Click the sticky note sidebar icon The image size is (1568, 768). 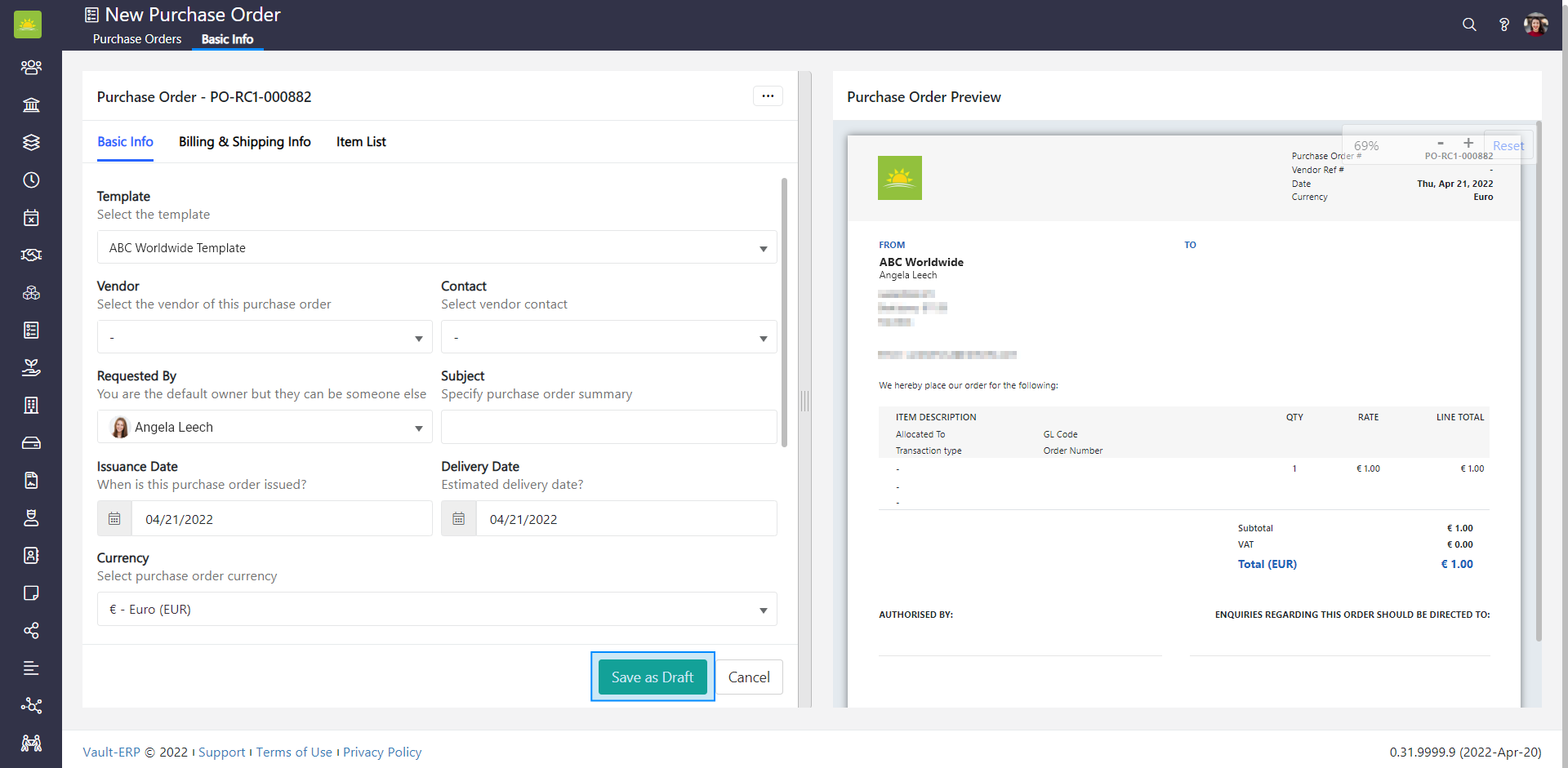[x=31, y=593]
